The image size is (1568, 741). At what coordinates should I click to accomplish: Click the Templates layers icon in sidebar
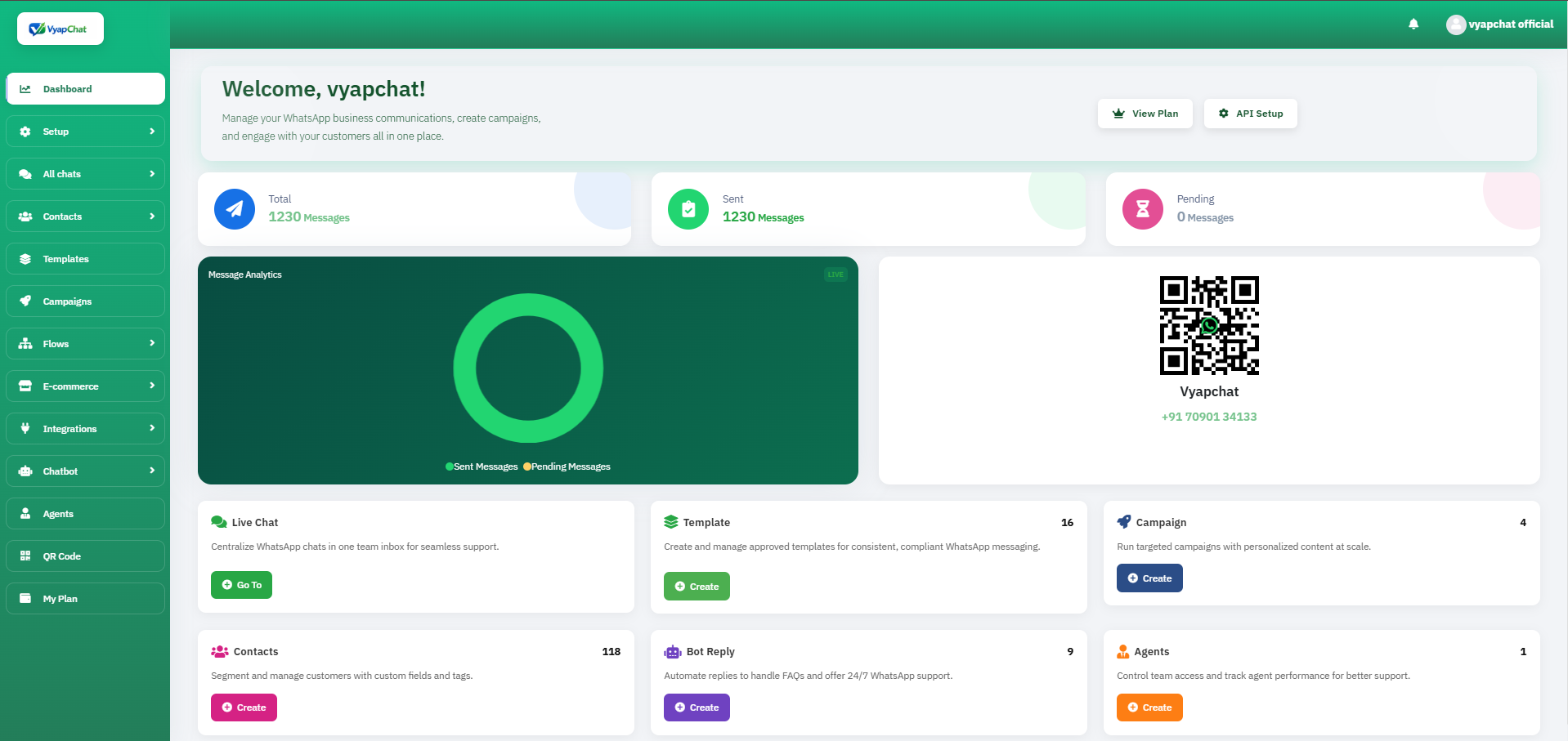pos(25,259)
